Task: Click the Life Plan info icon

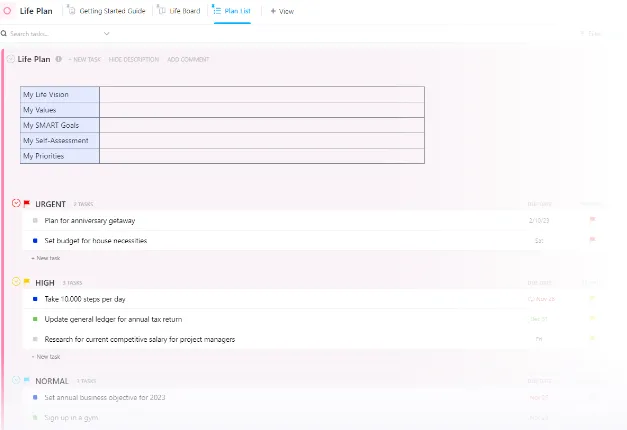Action: pyautogui.click(x=58, y=59)
